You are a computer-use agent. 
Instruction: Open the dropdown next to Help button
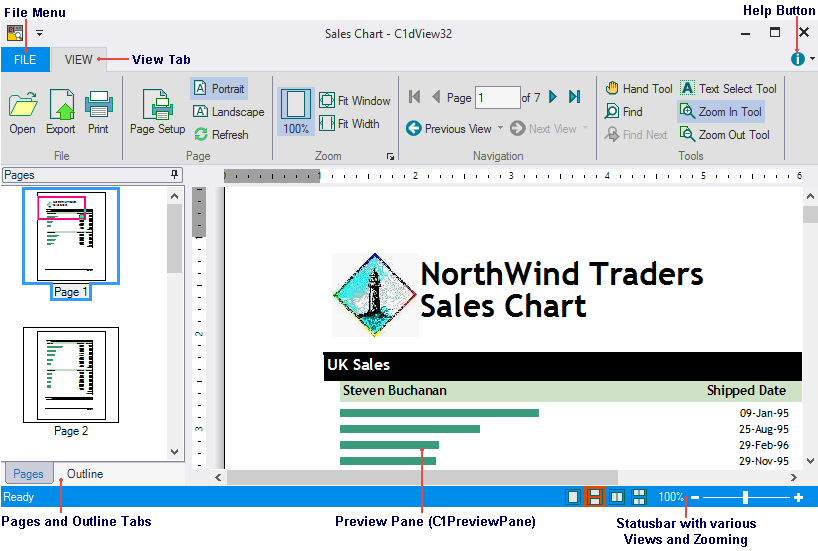tap(812, 59)
